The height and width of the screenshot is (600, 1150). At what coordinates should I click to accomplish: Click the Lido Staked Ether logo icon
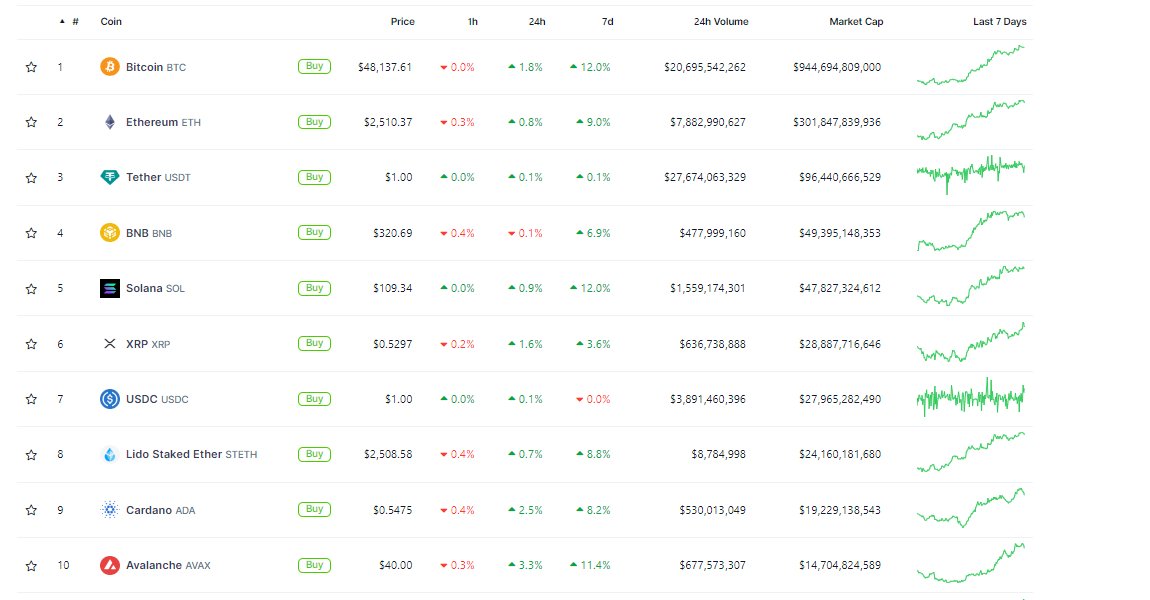[x=109, y=454]
